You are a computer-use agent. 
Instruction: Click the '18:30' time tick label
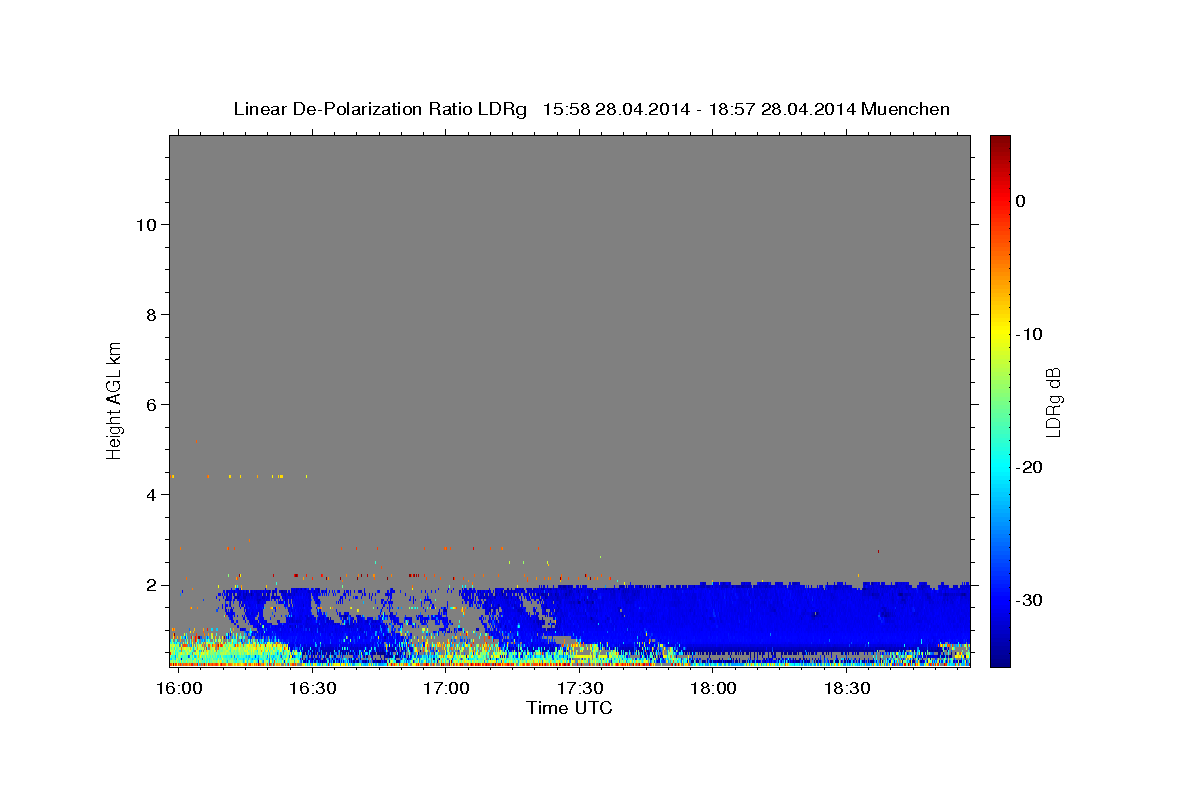tap(848, 689)
